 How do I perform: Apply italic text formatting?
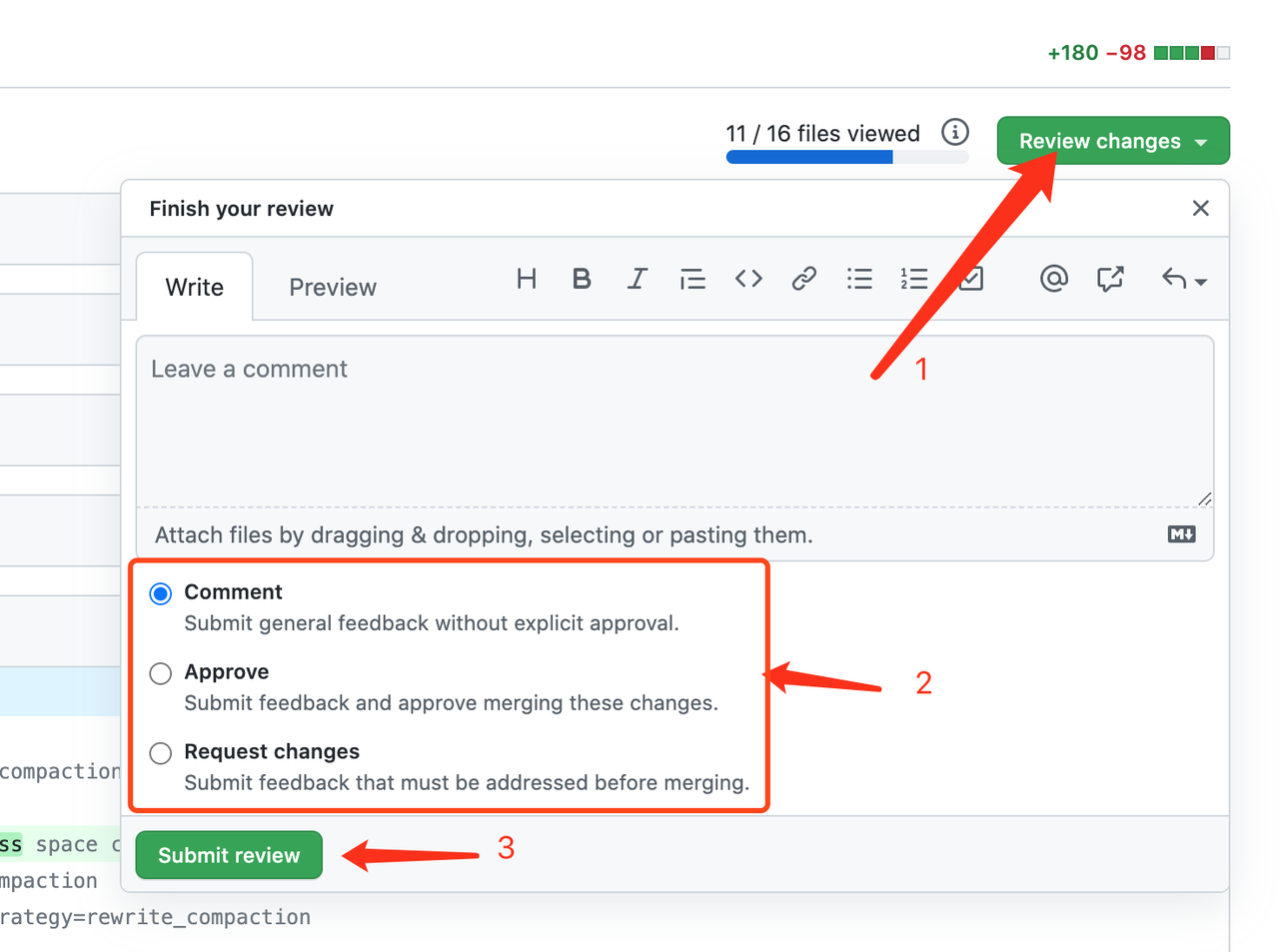(637, 279)
